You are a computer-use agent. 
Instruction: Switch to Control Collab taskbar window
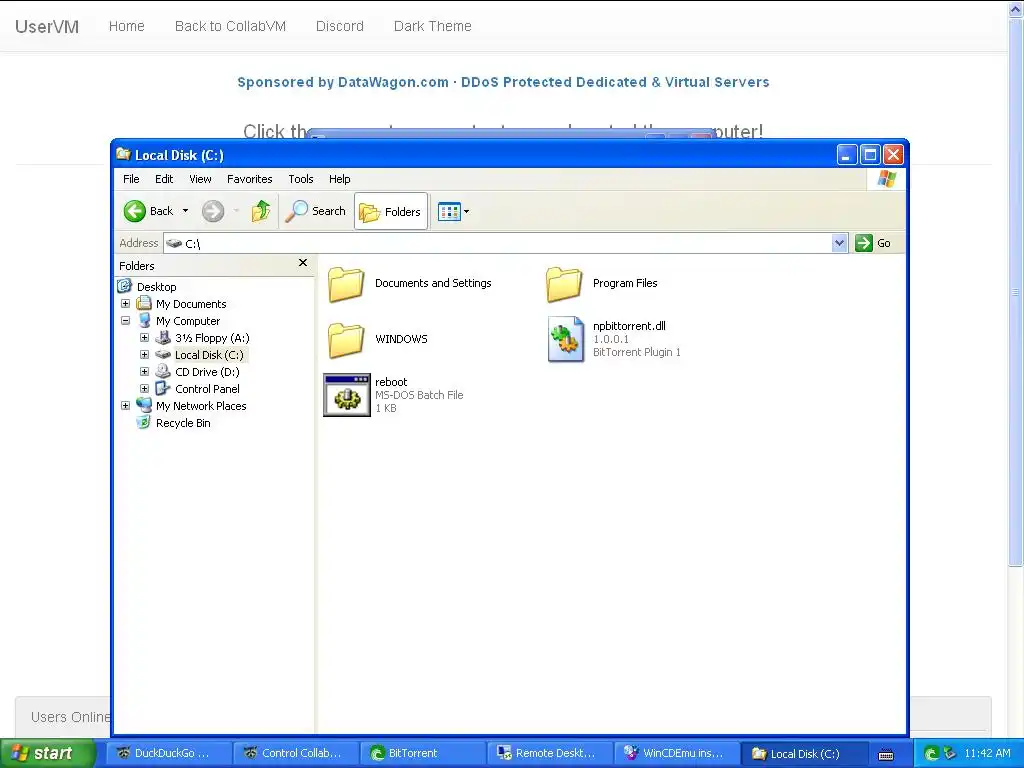[295, 753]
